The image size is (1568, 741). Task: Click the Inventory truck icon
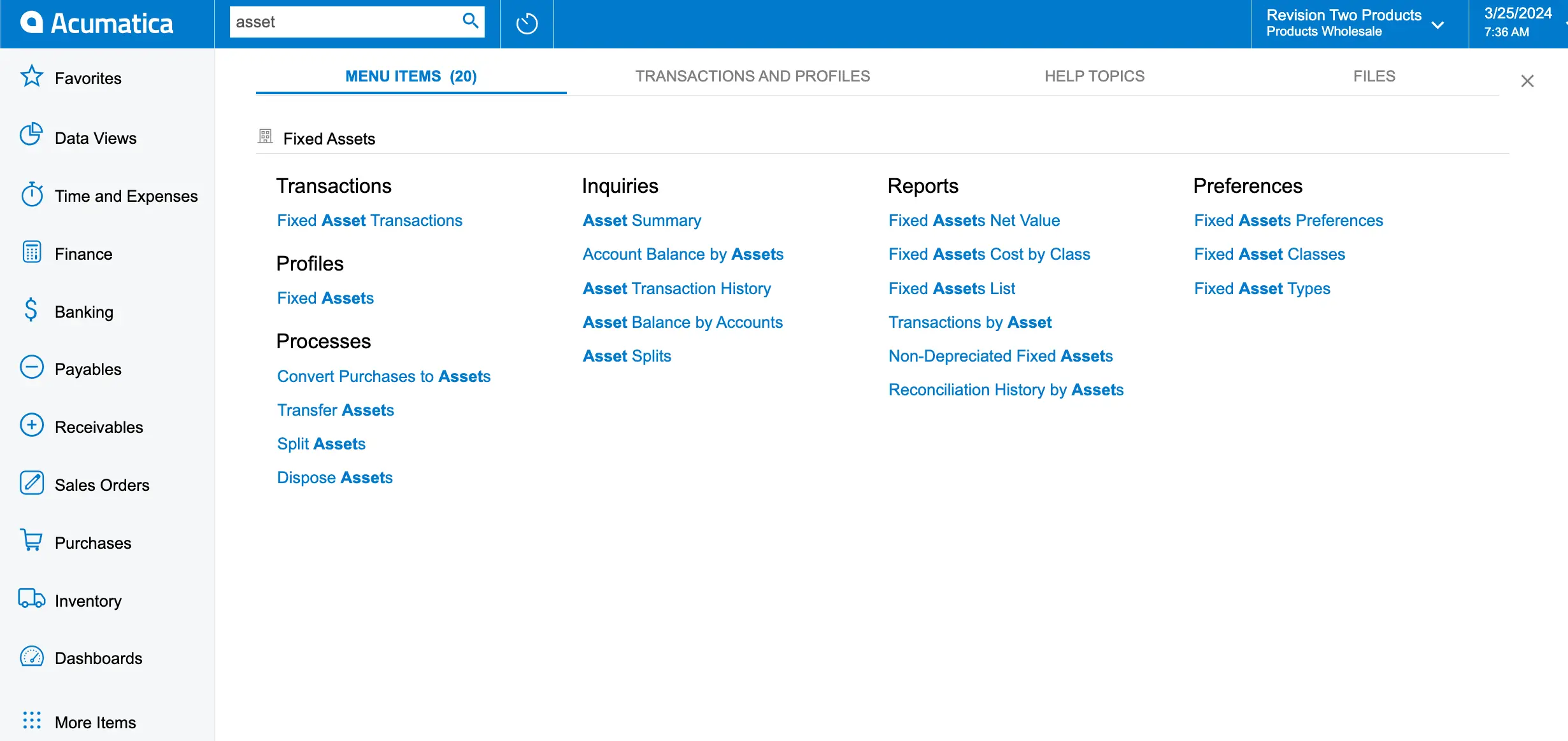coord(31,599)
